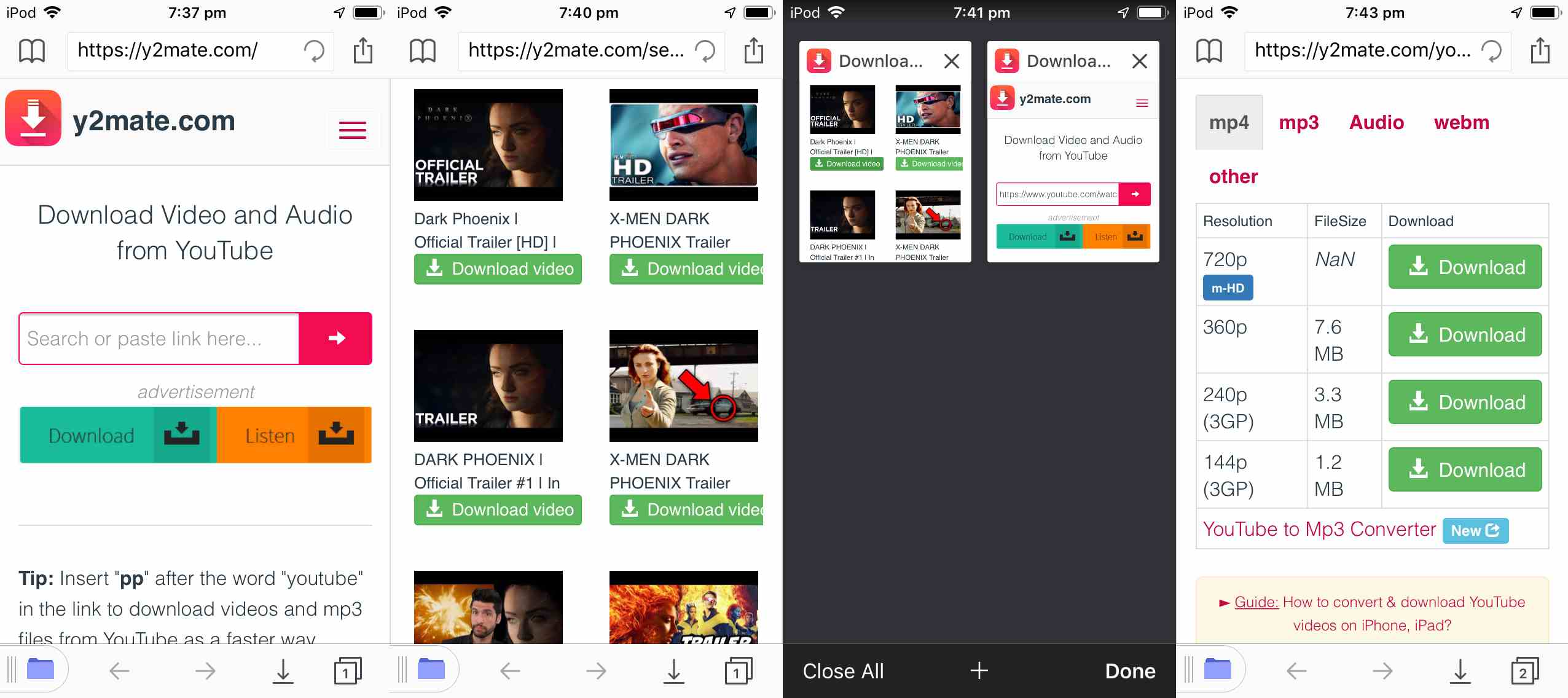Download the 144p (3GP) version
1568x698 pixels.
1465,469
